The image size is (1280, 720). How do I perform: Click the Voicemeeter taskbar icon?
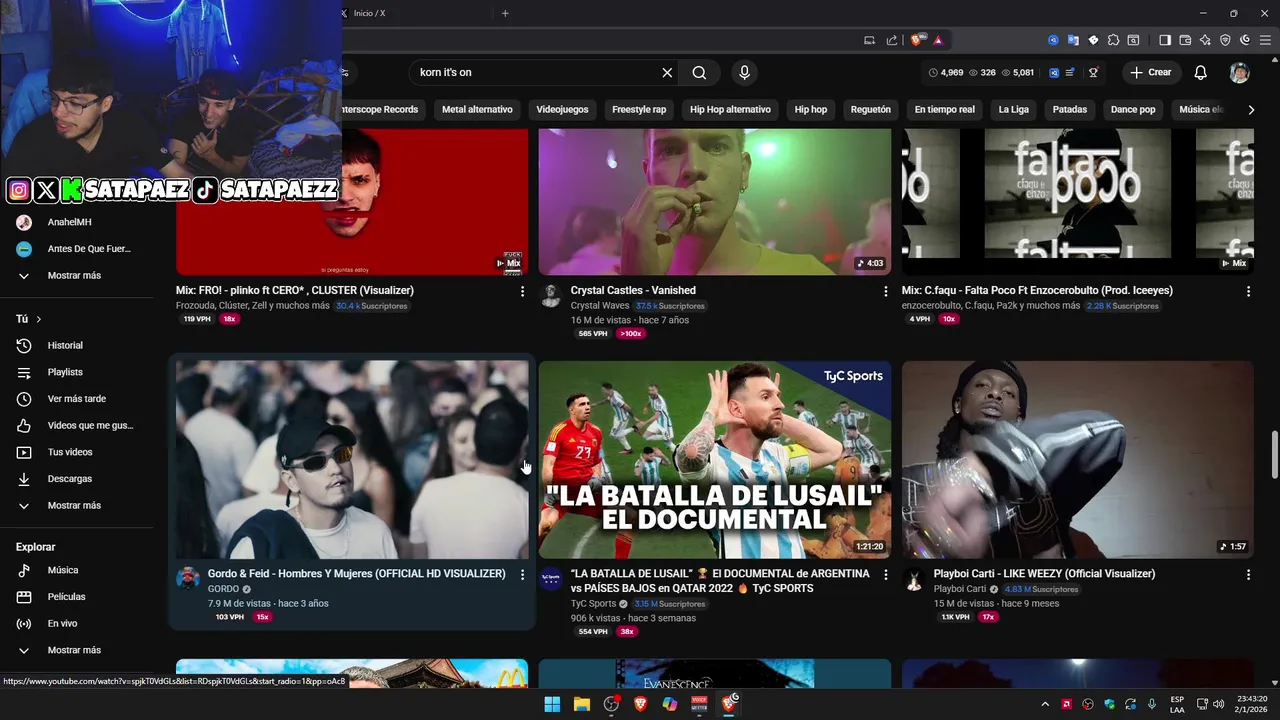click(699, 704)
